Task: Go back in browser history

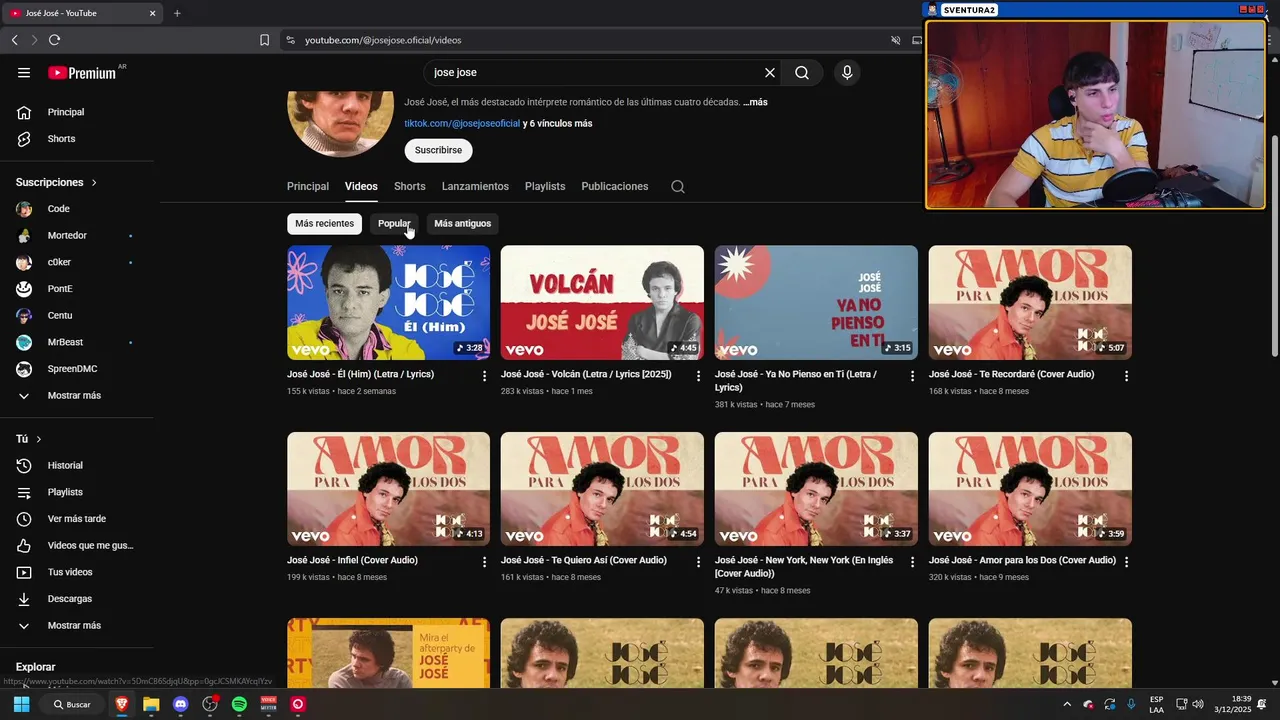Action: (14, 40)
